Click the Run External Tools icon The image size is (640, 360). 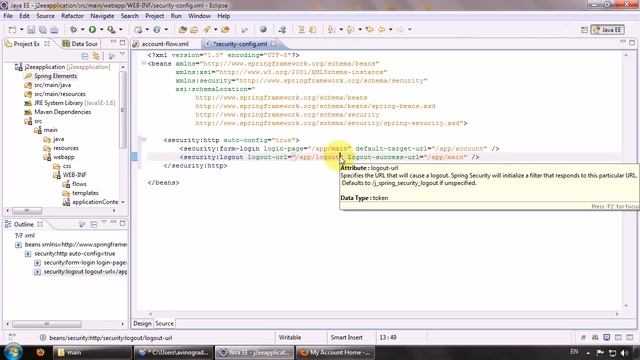(x=111, y=29)
